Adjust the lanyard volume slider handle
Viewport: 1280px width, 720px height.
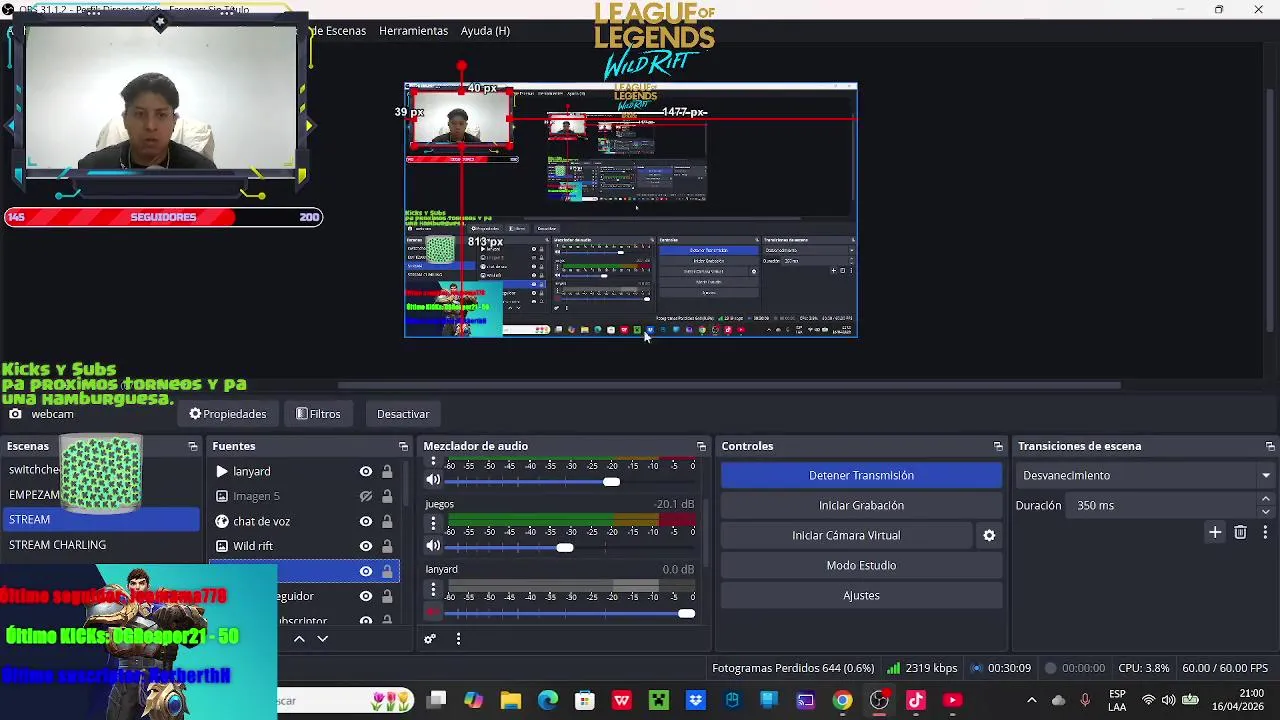coord(686,613)
